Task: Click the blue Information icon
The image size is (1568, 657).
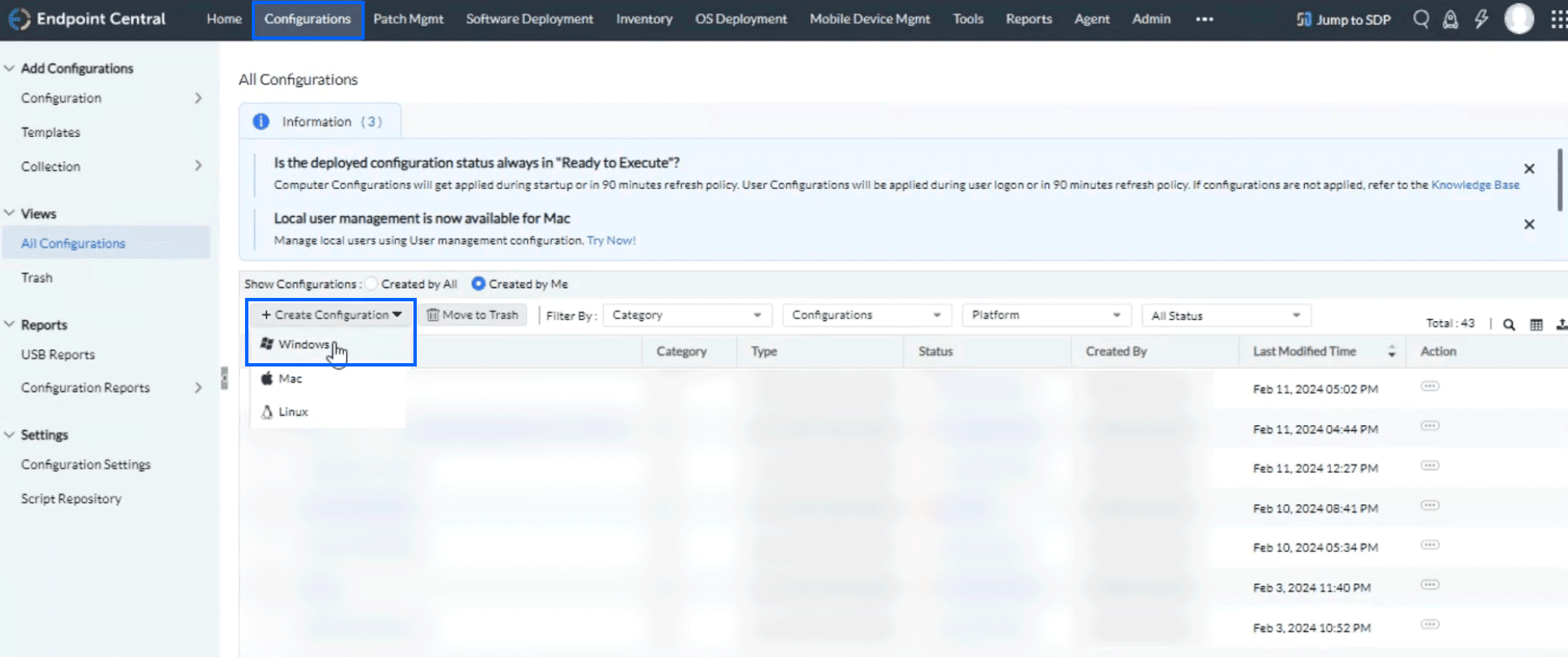Action: click(x=261, y=121)
